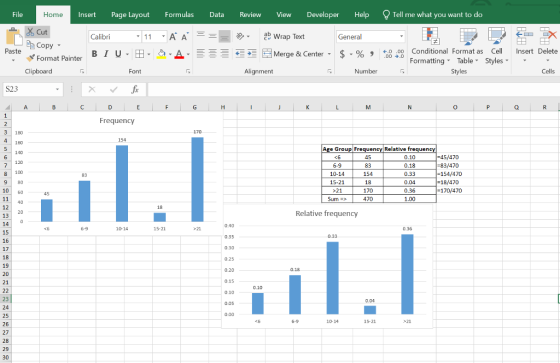Toggle Italic formatting

click(106, 54)
